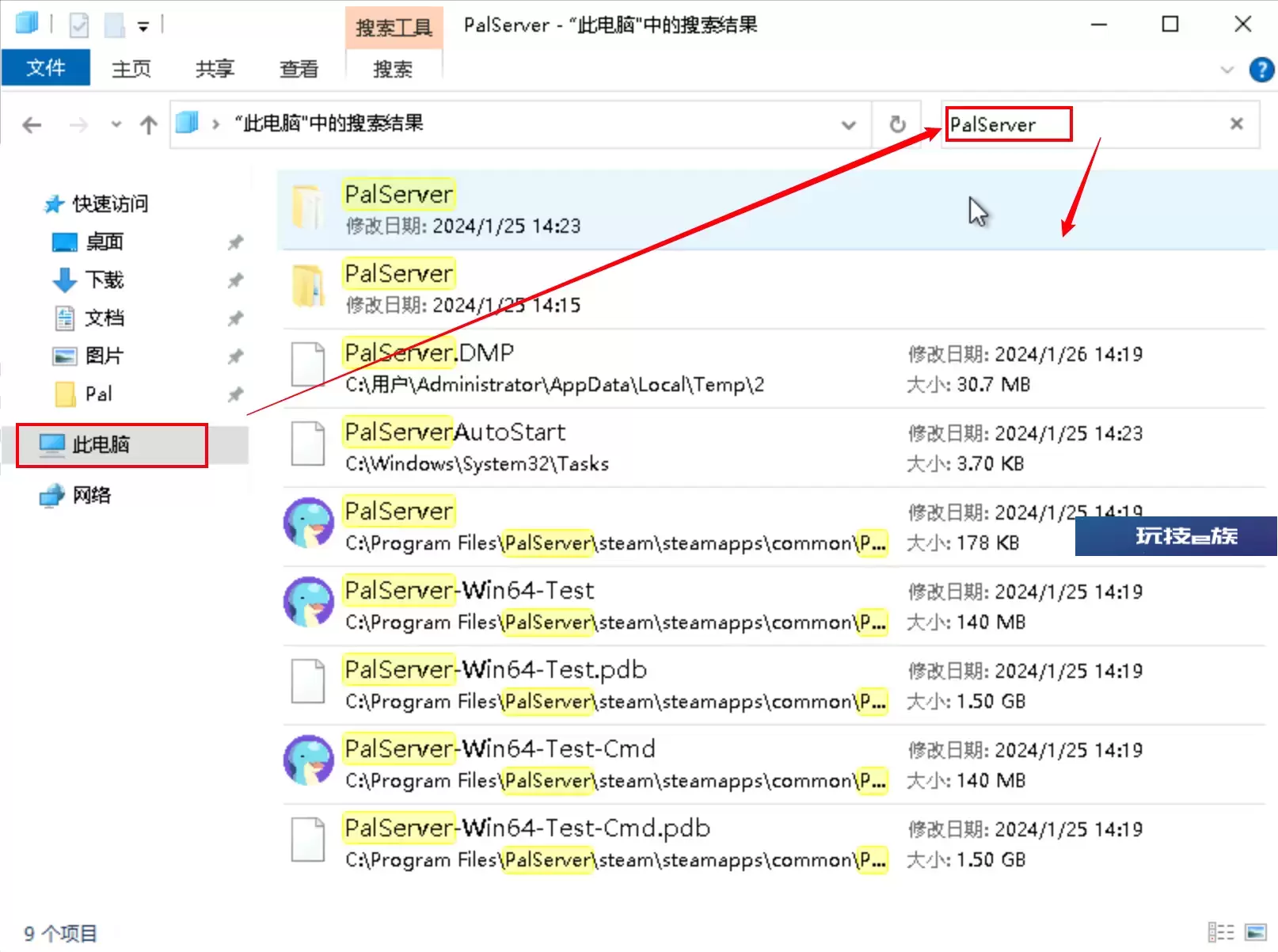The image size is (1278, 952).
Task: Refresh the search results
Action: (x=897, y=124)
